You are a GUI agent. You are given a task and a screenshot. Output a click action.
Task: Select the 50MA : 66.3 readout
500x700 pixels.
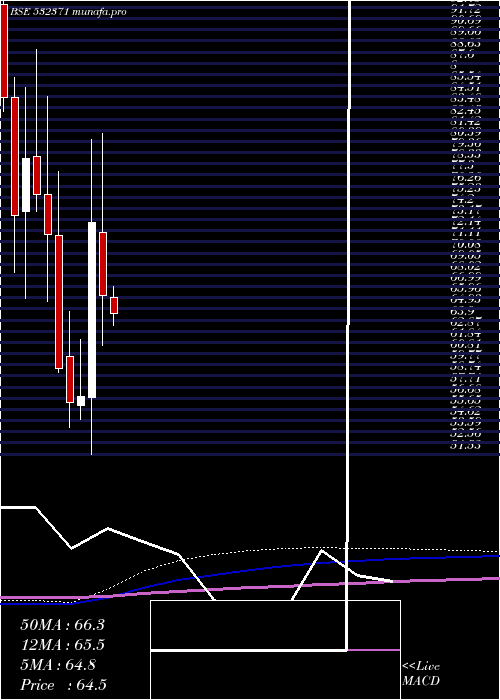pyautogui.click(x=62, y=625)
